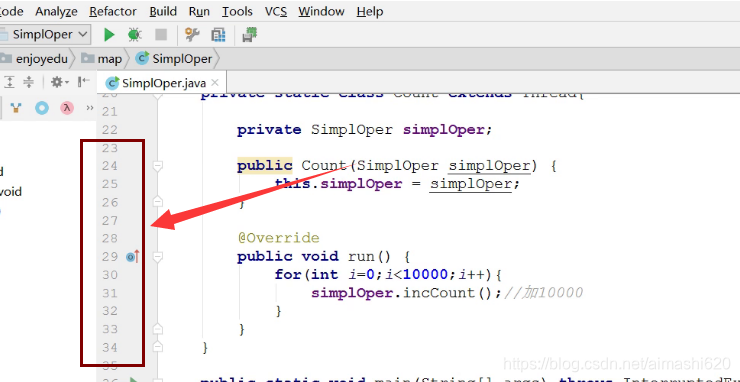Collapse all nodes in Structure panel
Image resolution: width=740 pixels, height=382 pixels.
[x=29, y=82]
